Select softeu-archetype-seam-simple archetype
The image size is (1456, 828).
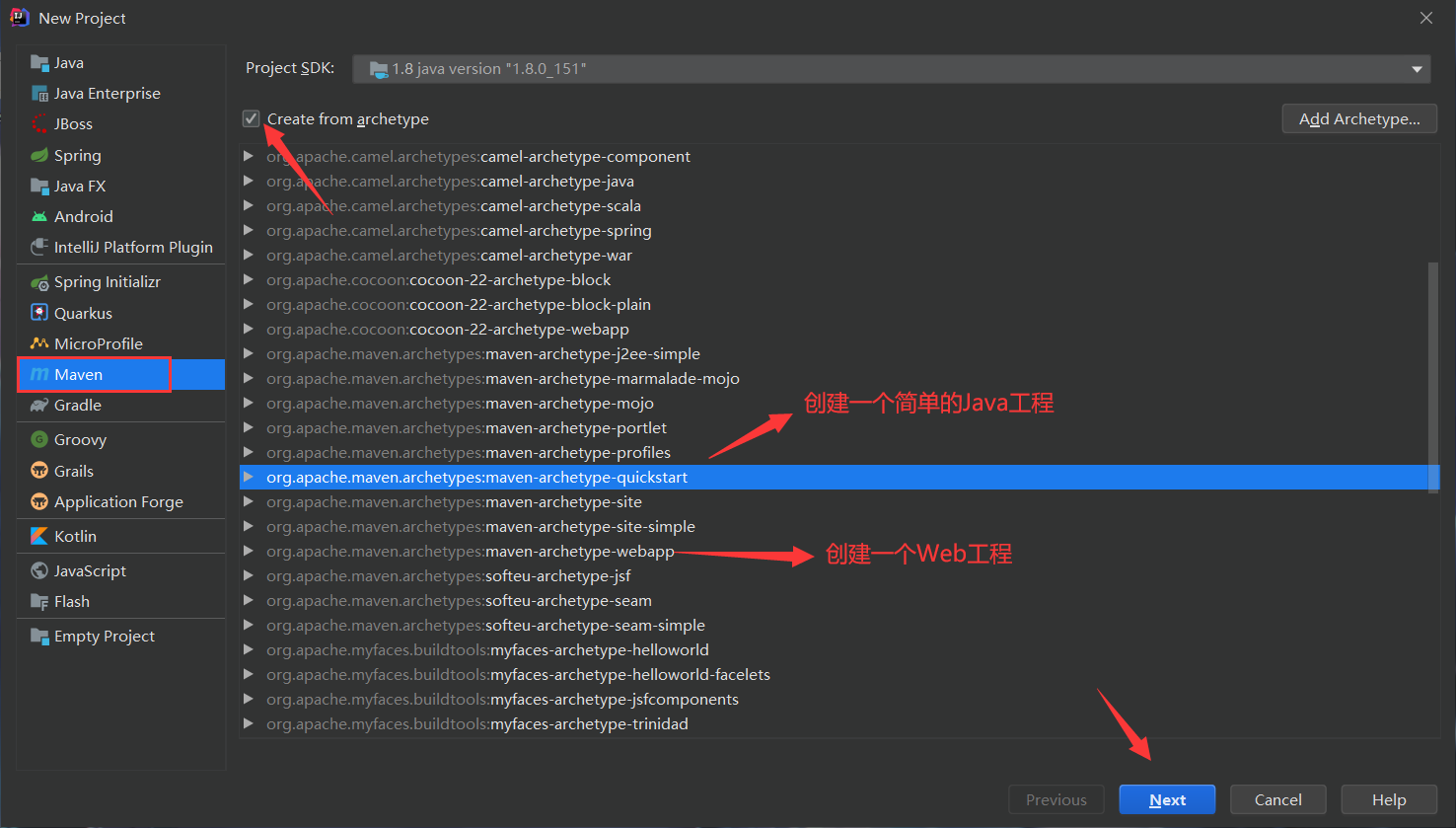pos(485,625)
